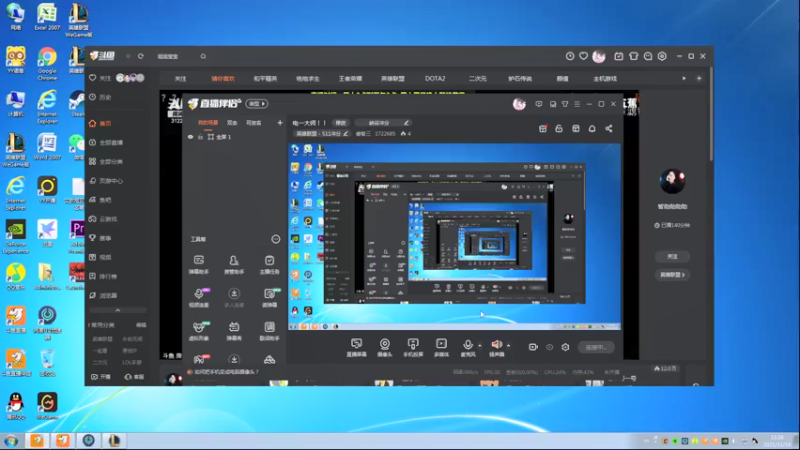Click the 斗鱼 search input field
Screen dimensions: 800x450
coord(176,56)
